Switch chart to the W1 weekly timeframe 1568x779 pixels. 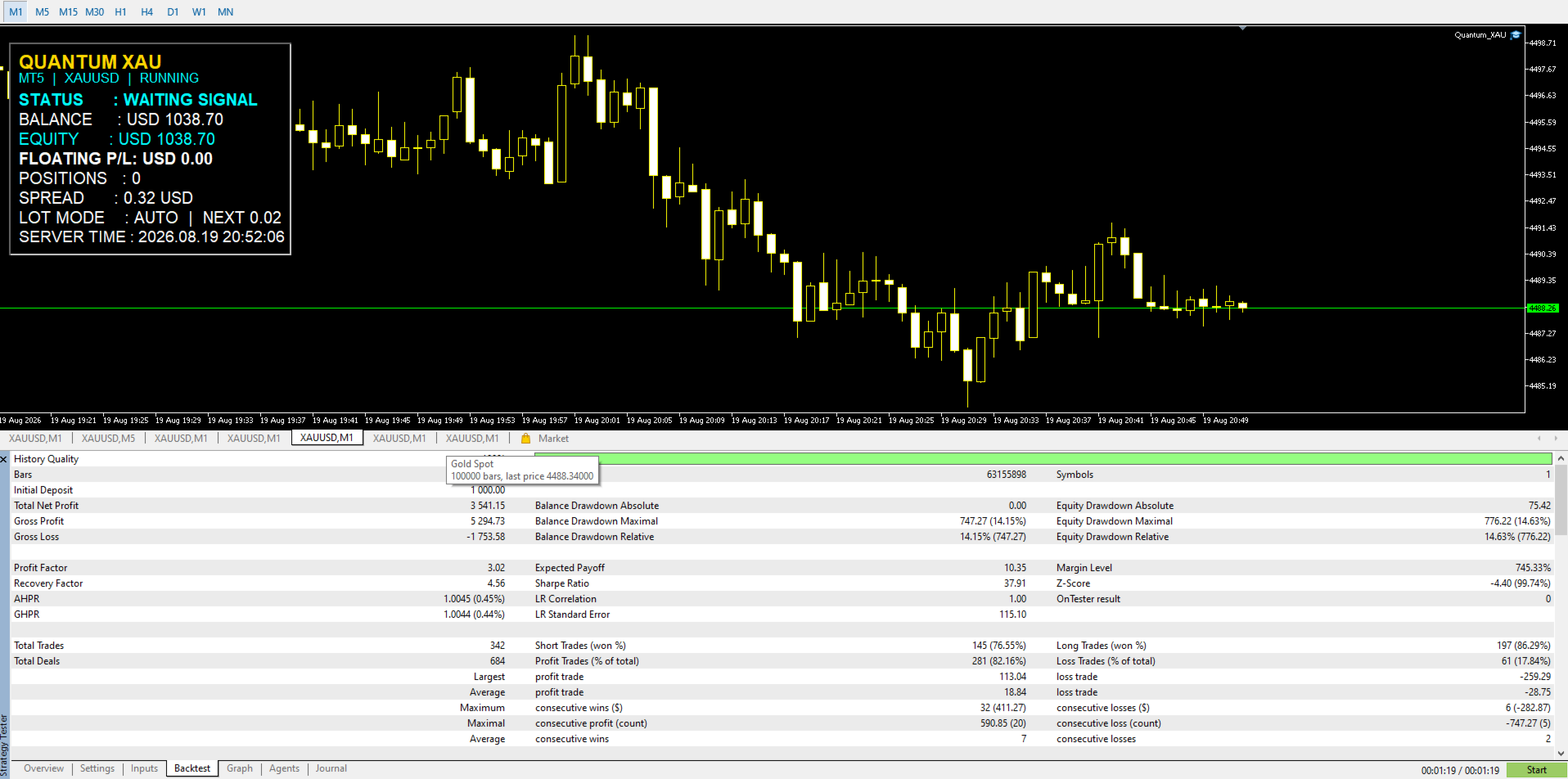click(x=199, y=11)
